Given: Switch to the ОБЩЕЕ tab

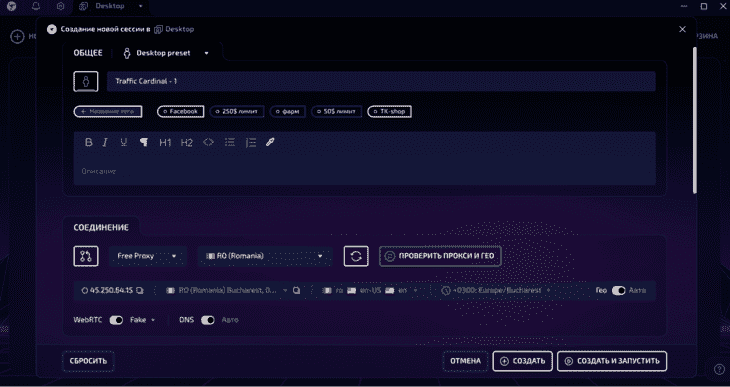Looking at the screenshot, I should click(88, 53).
